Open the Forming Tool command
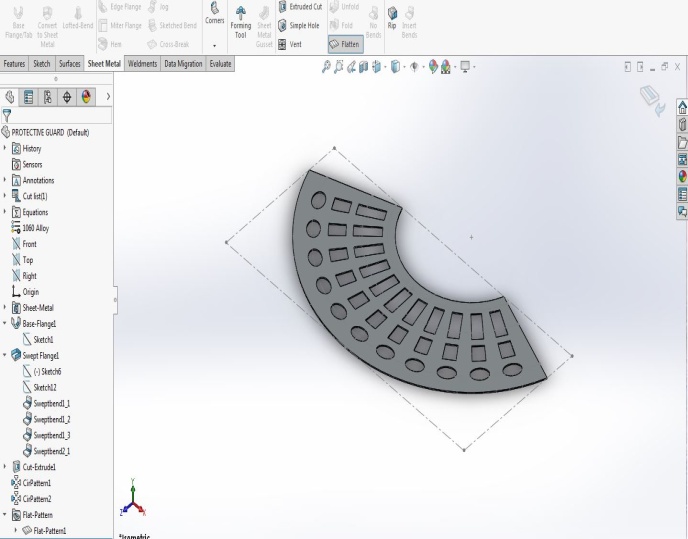 (240, 22)
